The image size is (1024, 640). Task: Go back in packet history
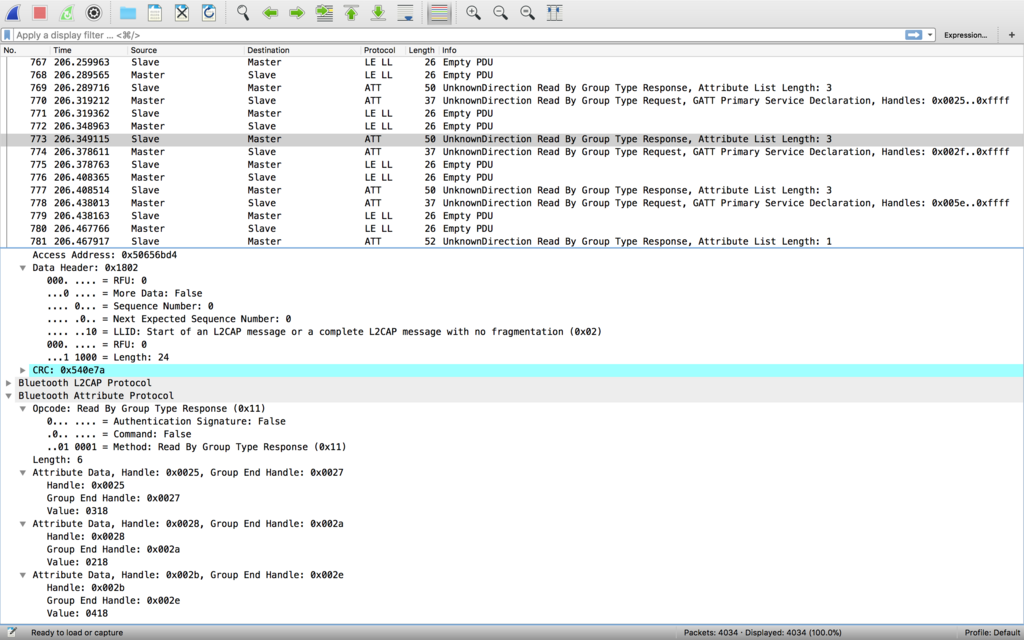(x=270, y=12)
